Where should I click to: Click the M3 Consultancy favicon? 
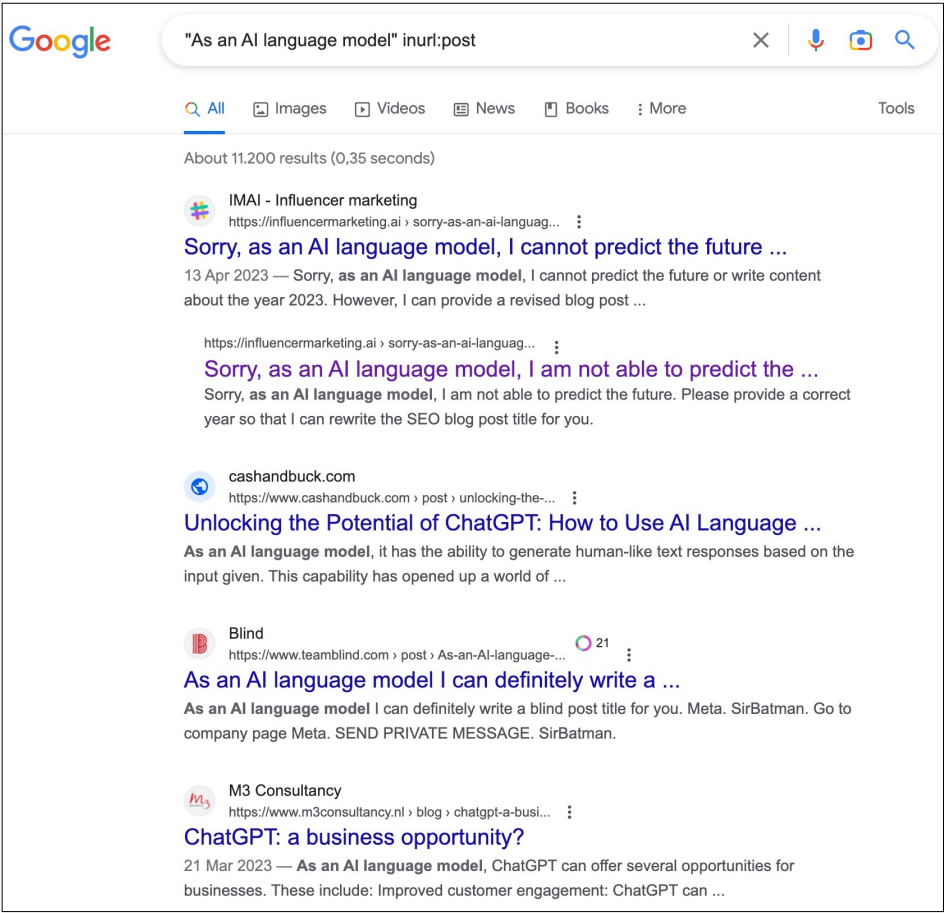(x=200, y=801)
